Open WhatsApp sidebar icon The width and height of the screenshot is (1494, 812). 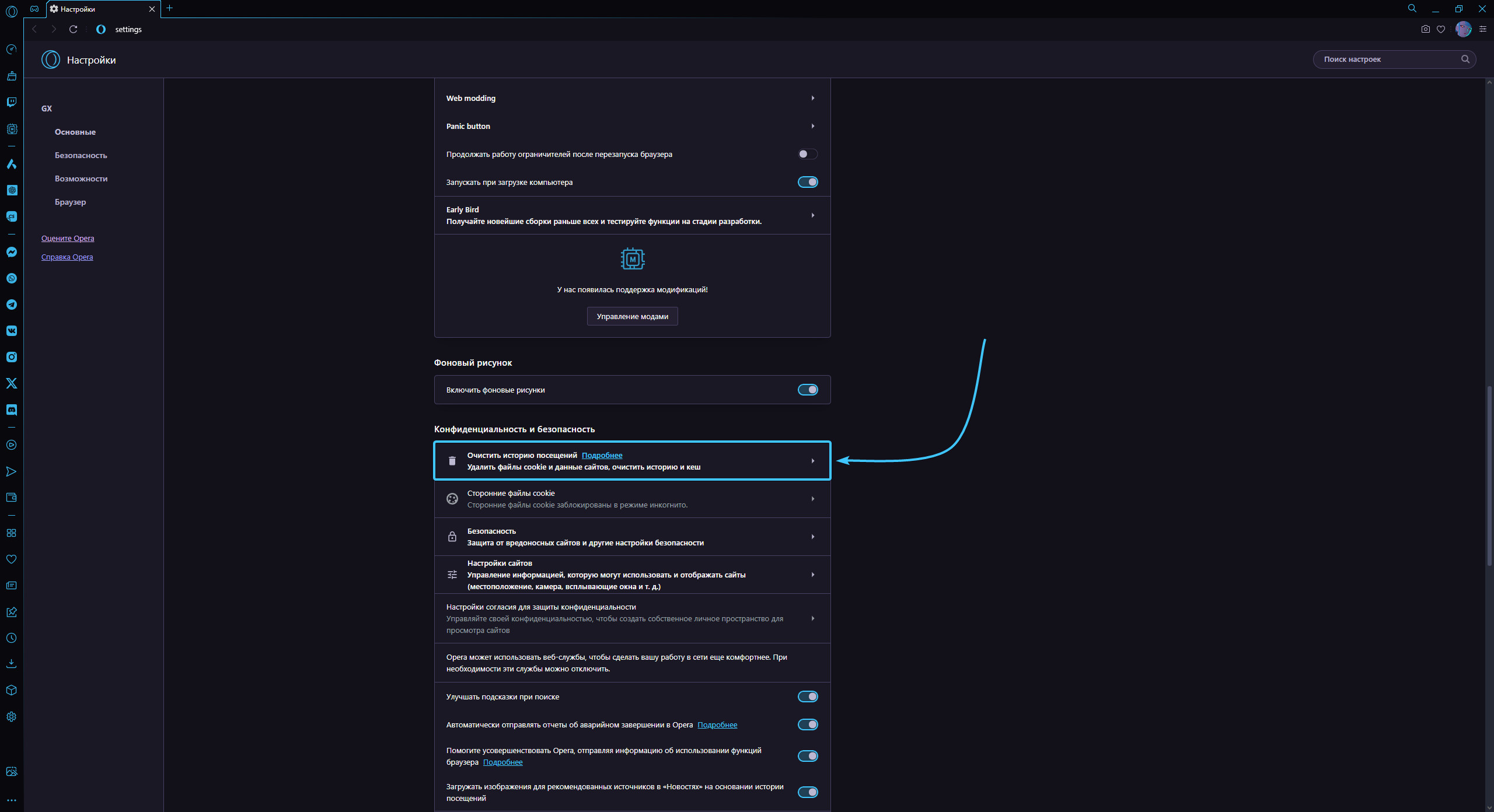click(x=12, y=278)
